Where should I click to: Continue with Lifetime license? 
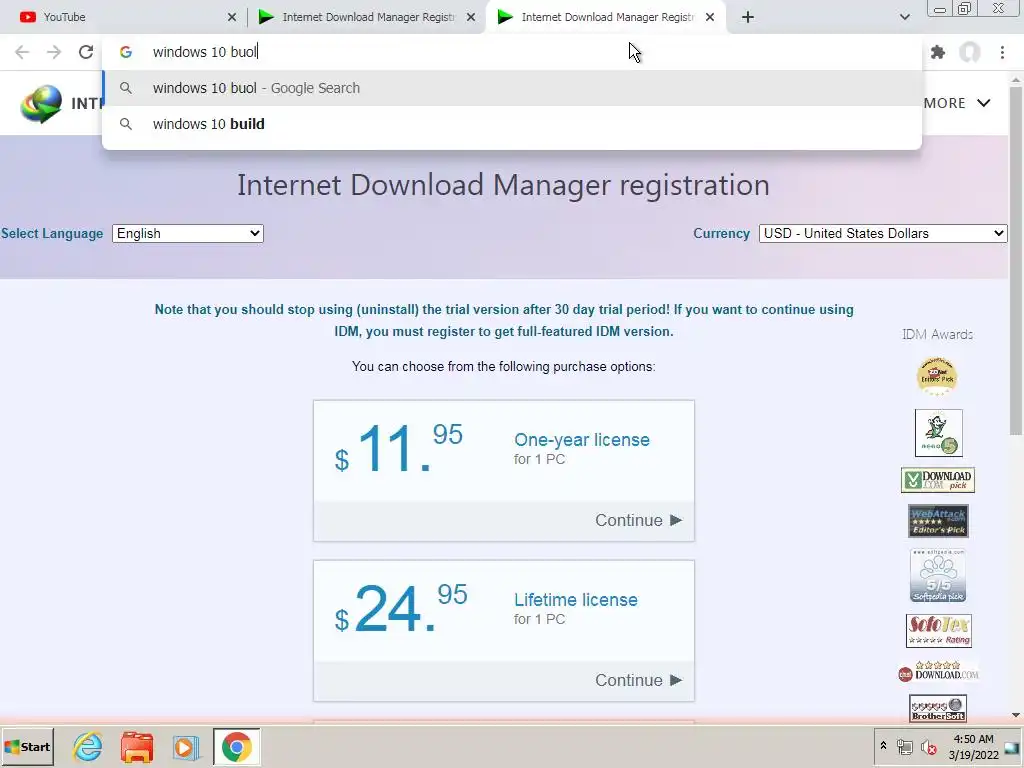click(x=638, y=680)
